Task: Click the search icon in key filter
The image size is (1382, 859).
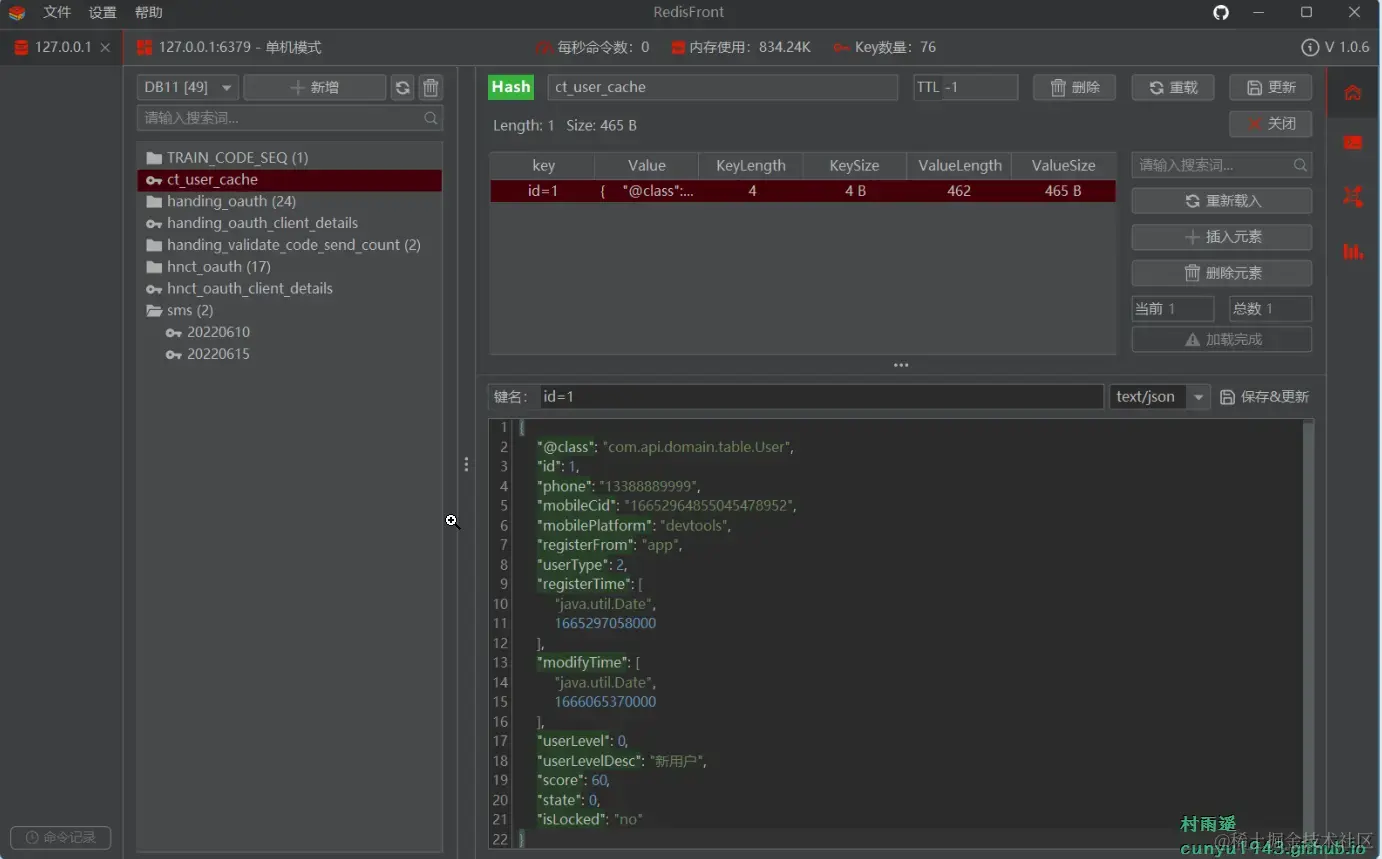Action: pos(431,118)
